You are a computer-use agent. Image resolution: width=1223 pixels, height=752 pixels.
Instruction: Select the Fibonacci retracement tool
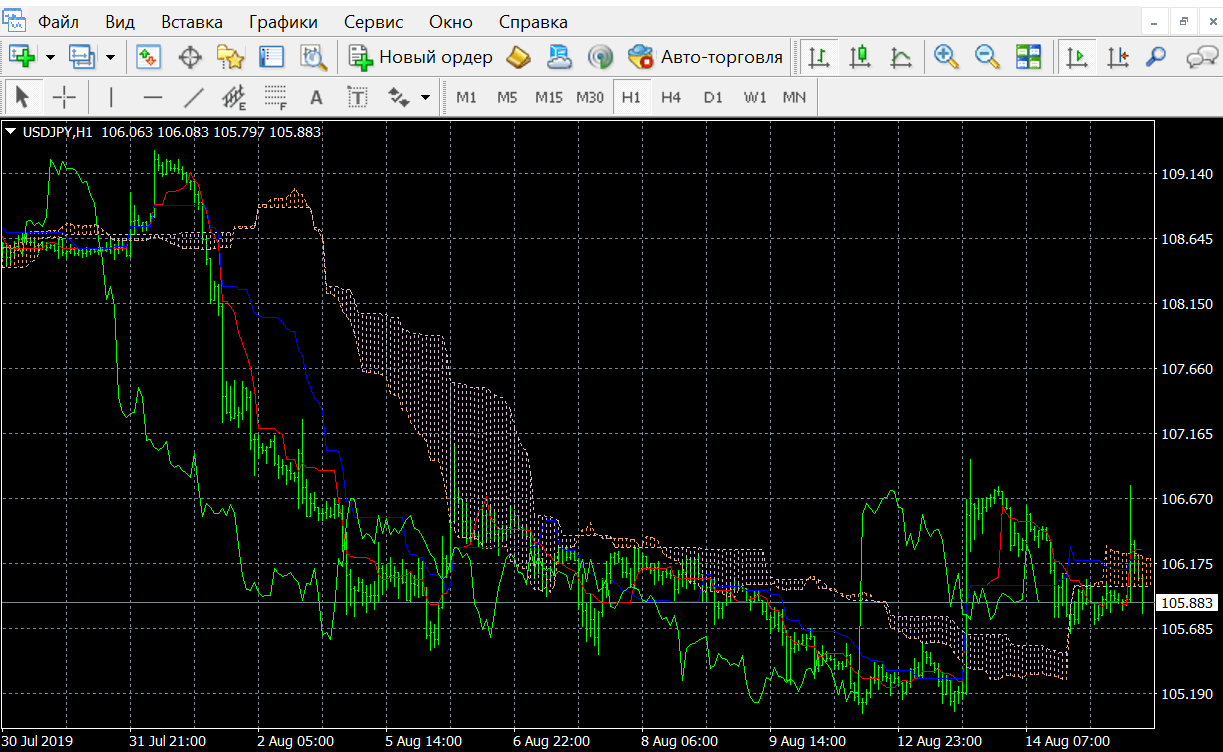[275, 97]
